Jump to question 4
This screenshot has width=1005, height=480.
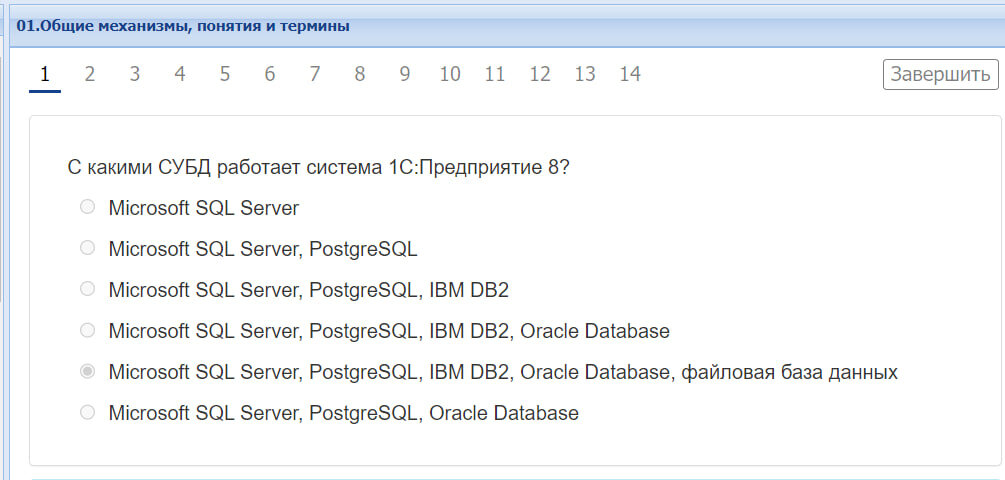click(180, 75)
